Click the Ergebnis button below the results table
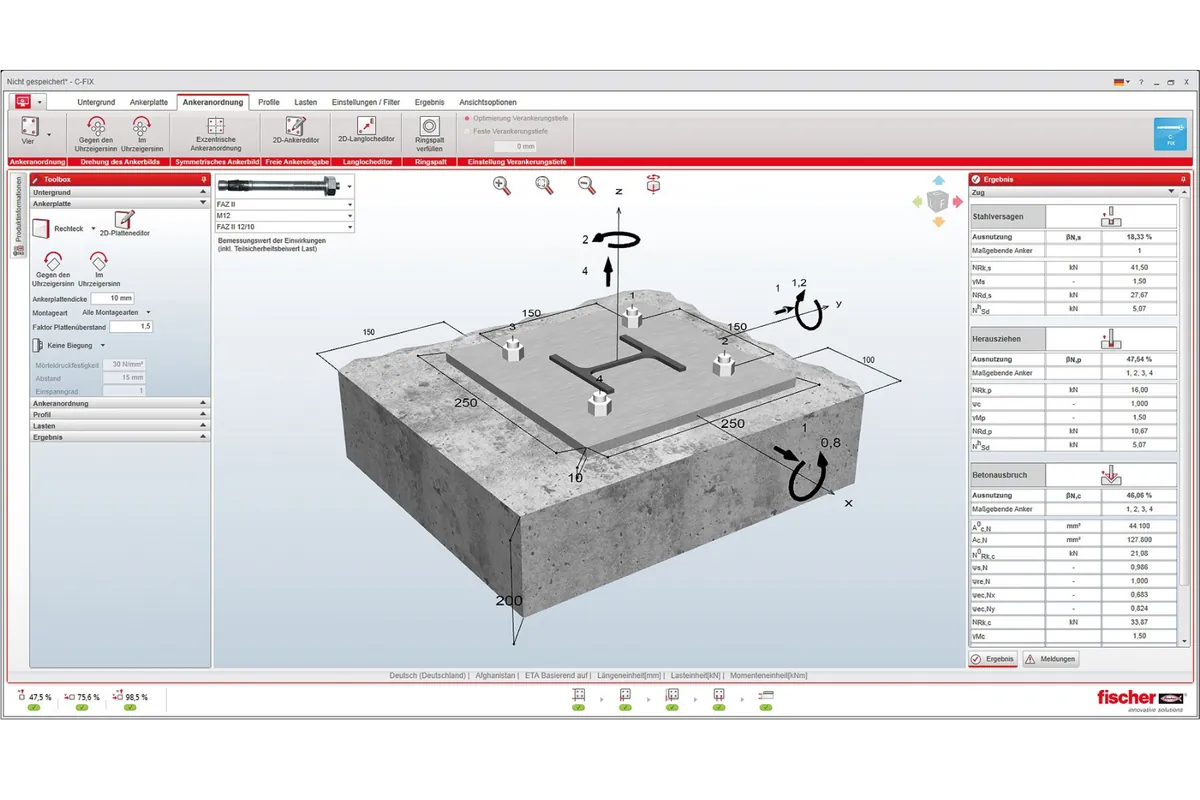The width and height of the screenshot is (1200, 800). 993,659
